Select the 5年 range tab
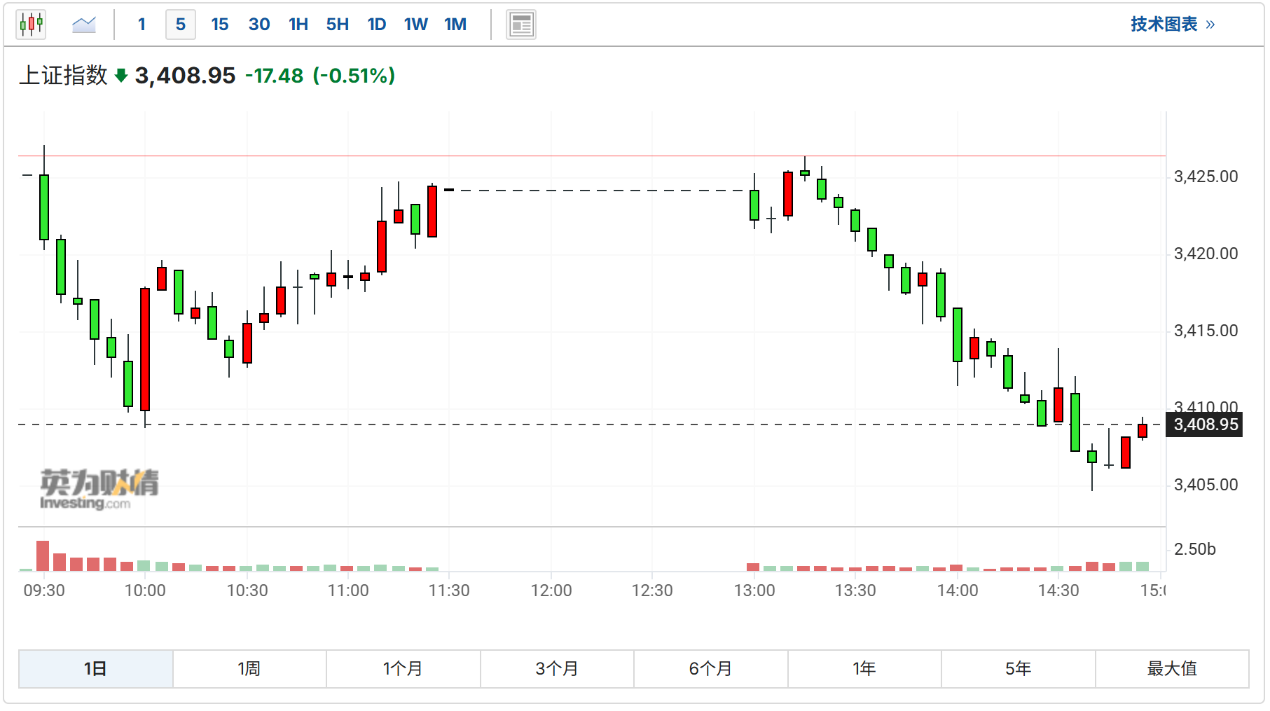The height and width of the screenshot is (711, 1270). pyautogui.click(x=1018, y=669)
